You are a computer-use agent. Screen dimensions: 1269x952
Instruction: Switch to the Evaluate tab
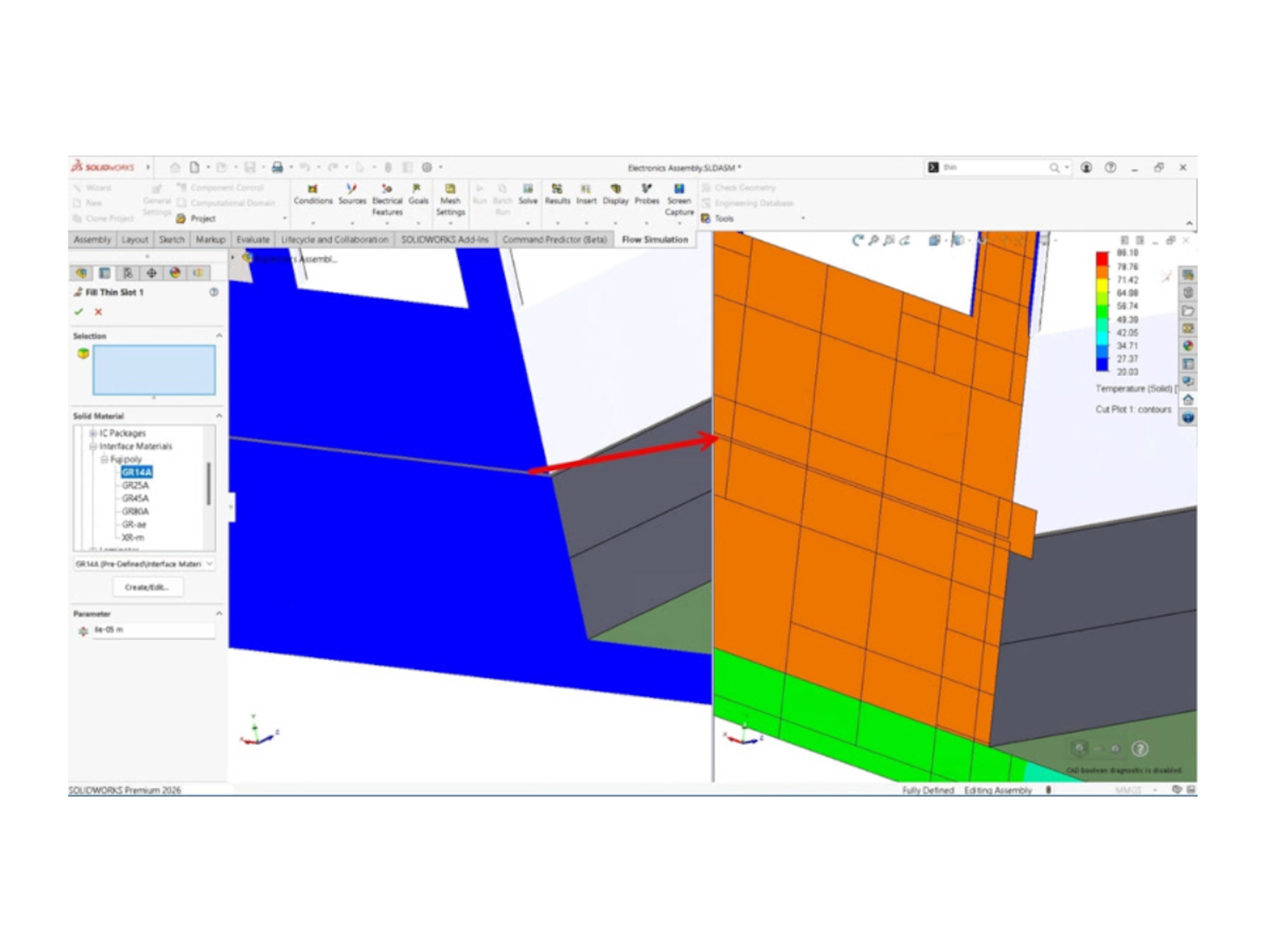253,239
